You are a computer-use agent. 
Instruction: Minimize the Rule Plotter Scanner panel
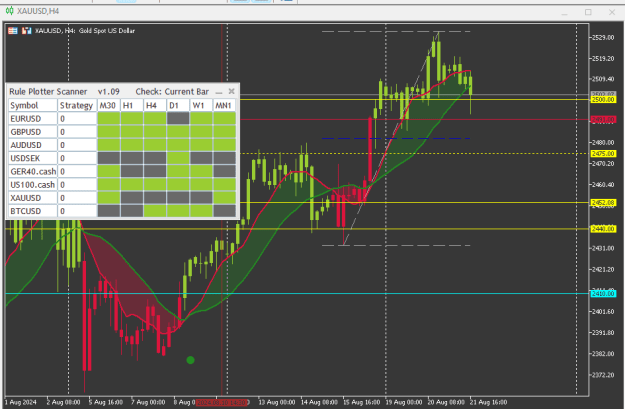tap(219, 92)
